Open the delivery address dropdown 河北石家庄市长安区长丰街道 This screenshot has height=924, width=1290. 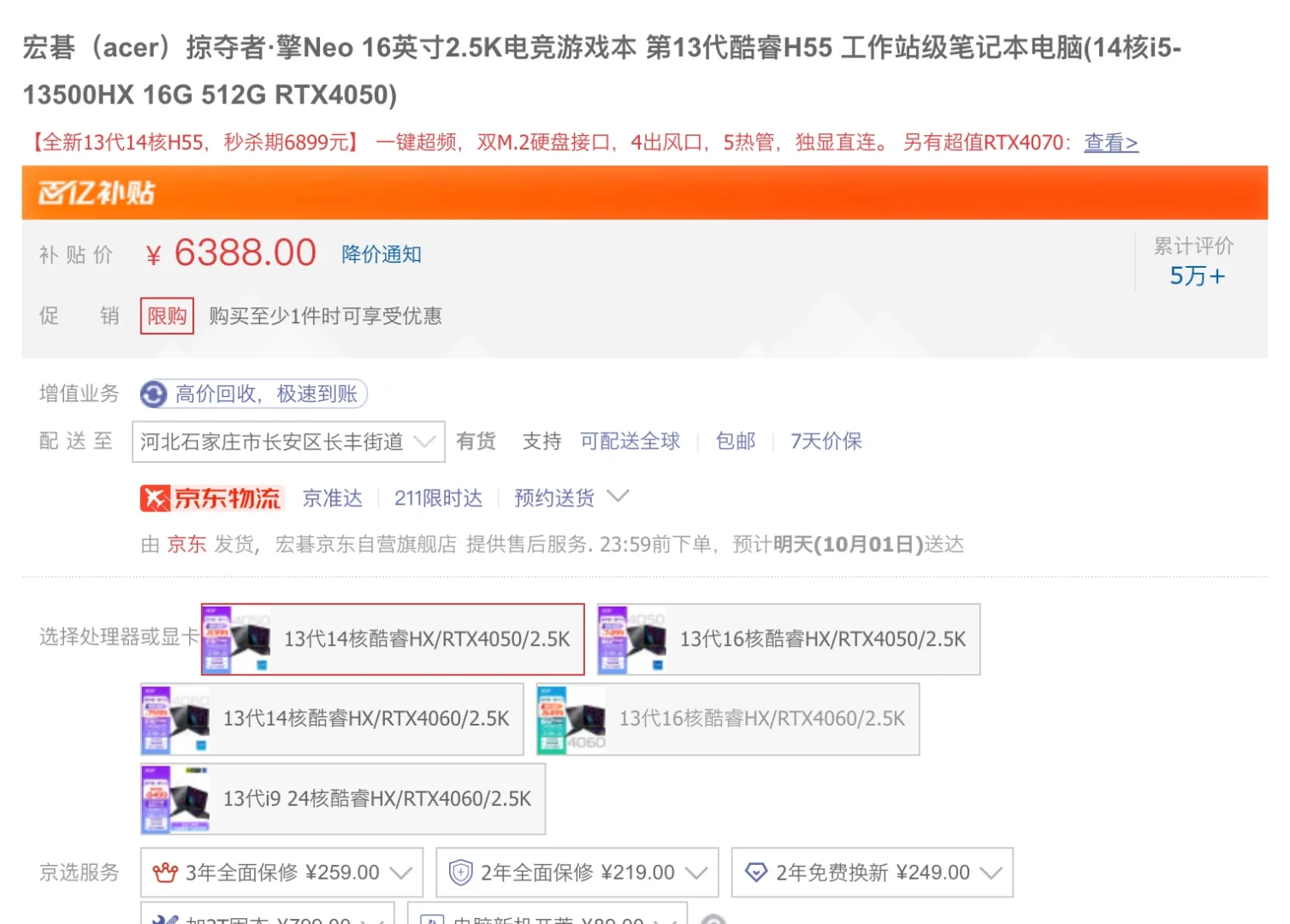point(288,441)
